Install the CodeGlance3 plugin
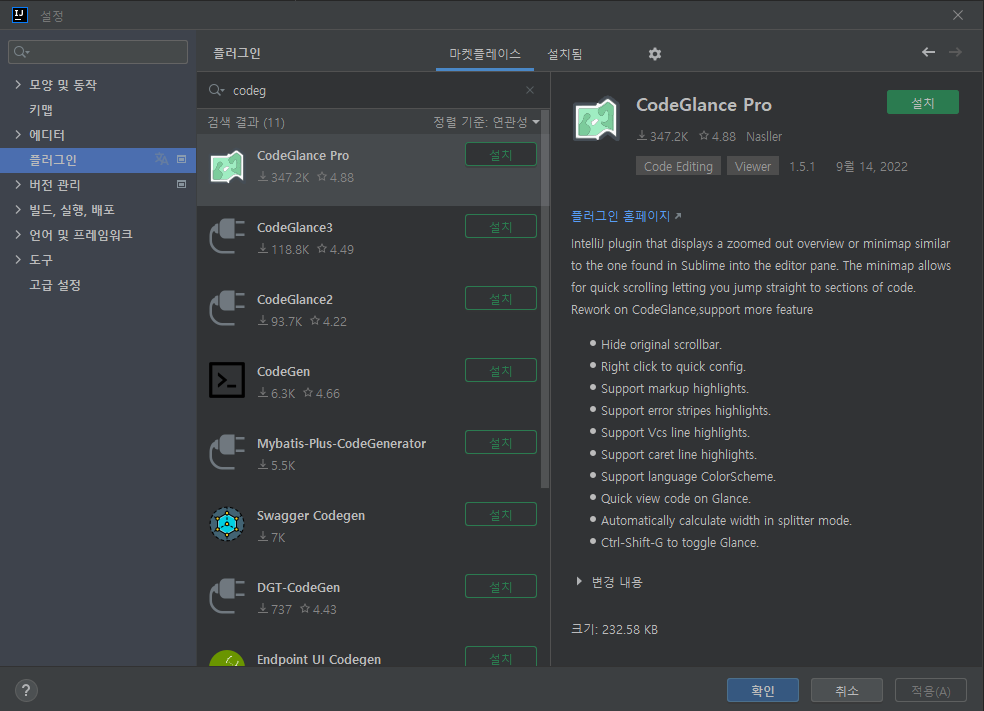 pos(501,227)
